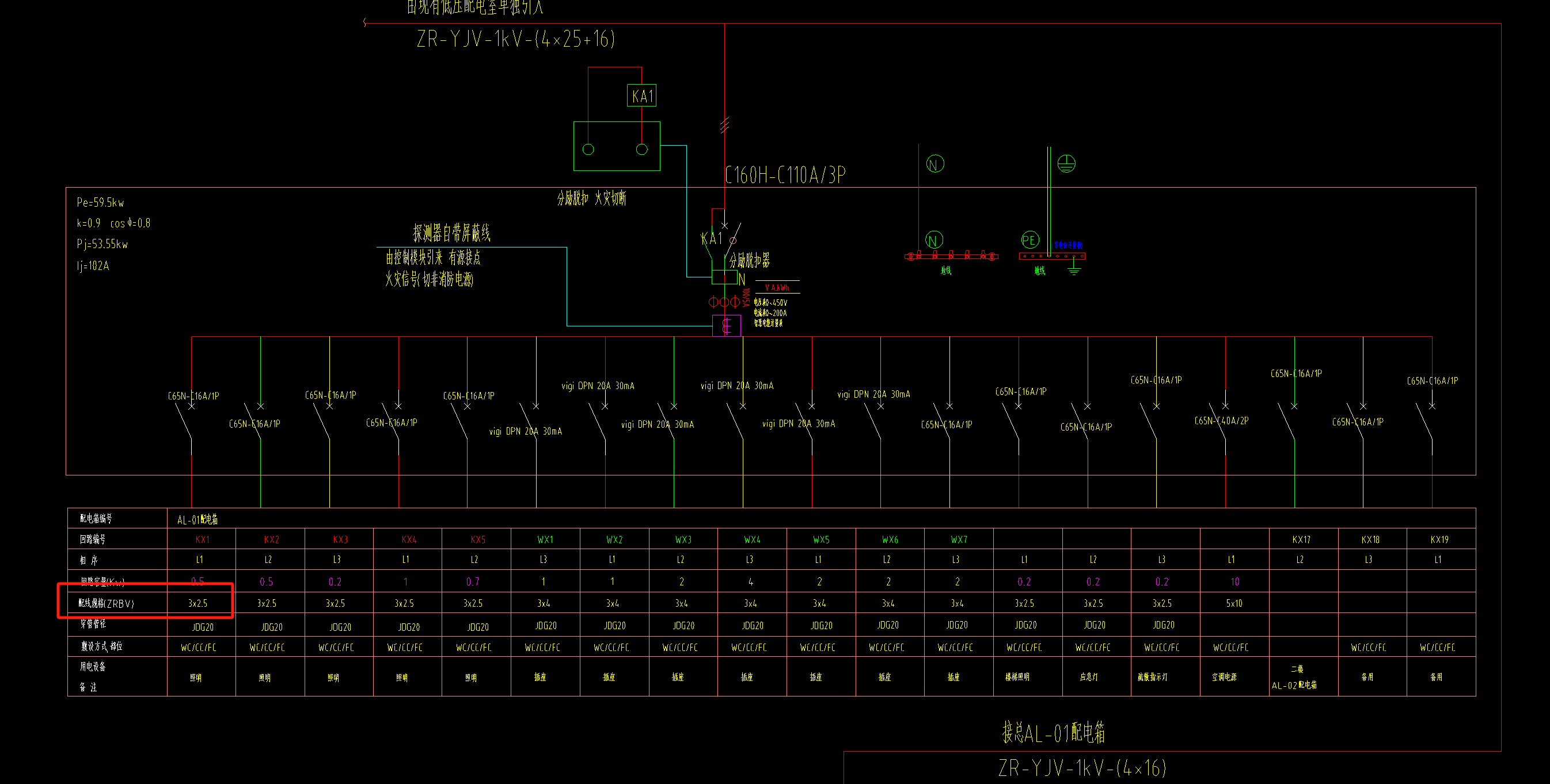Click the magenta 10 capacity value
This screenshot has width=1550, height=784.
(x=1234, y=582)
